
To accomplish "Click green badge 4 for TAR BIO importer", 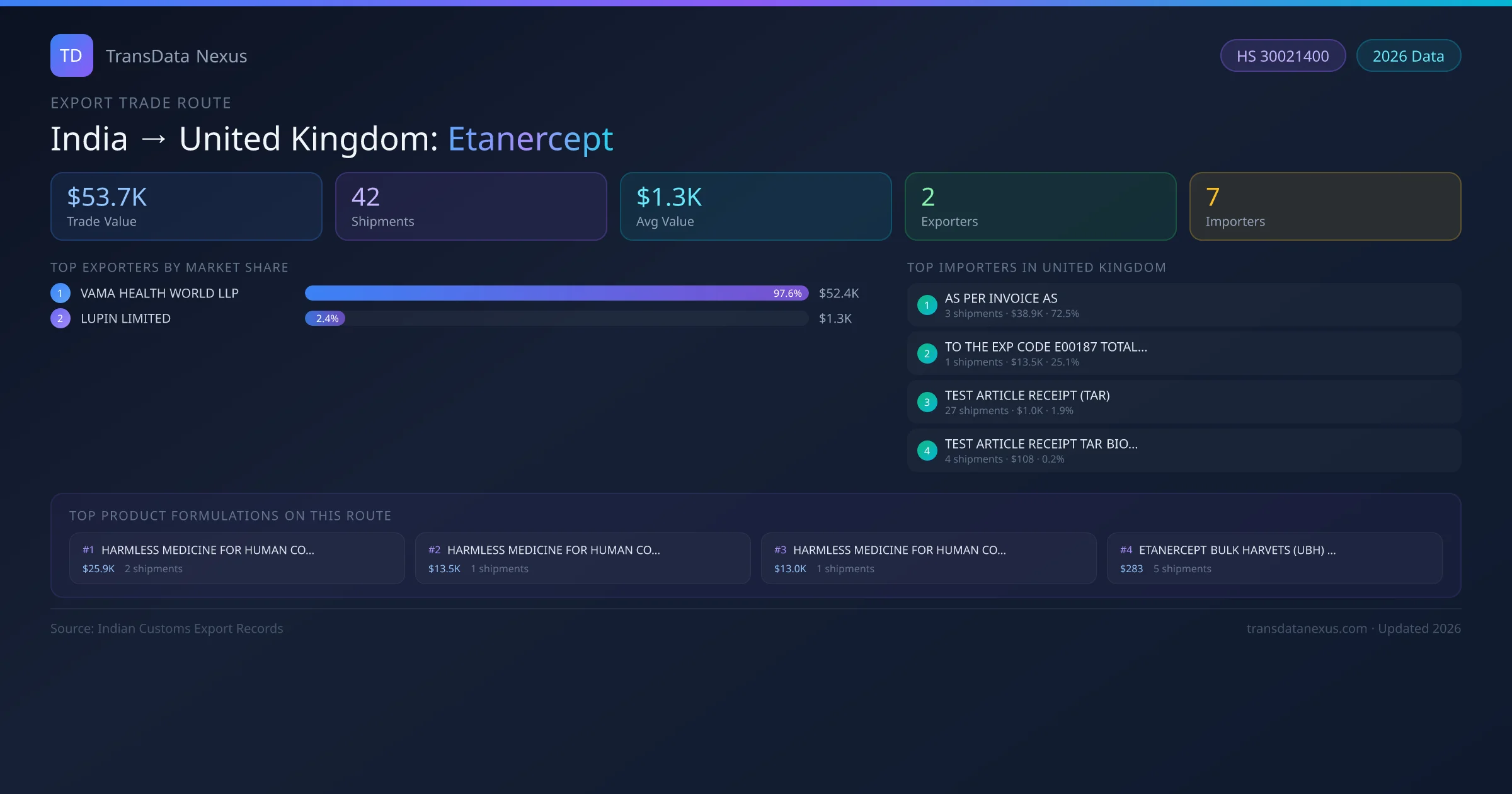I will coord(927,451).
